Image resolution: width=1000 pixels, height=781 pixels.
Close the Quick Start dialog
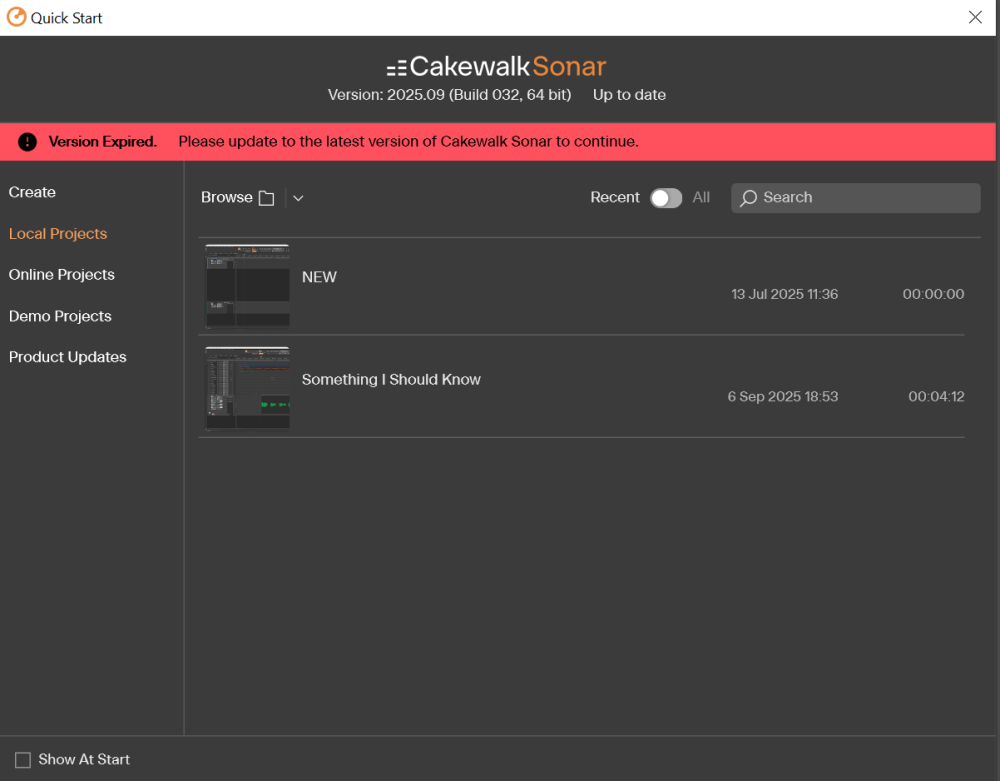point(975,17)
